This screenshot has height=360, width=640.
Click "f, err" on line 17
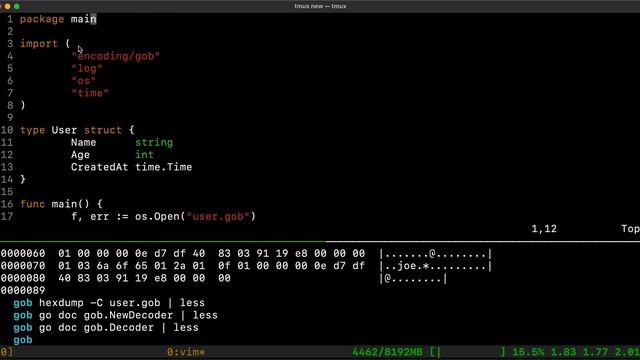tap(90, 216)
